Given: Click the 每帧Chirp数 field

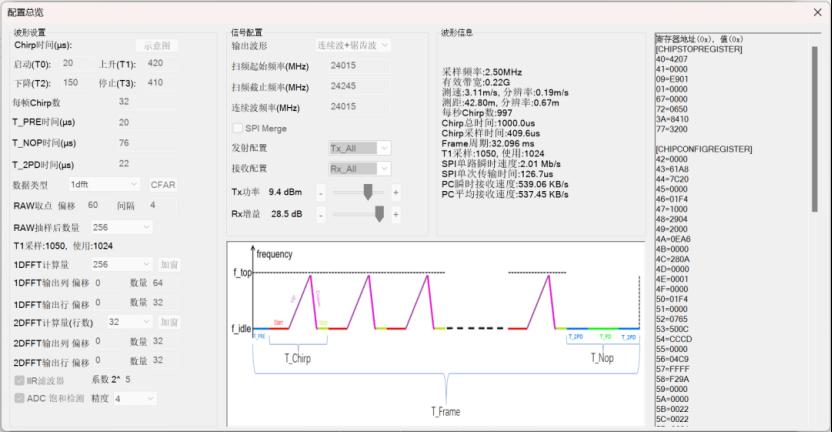Looking at the screenshot, I should click(146, 102).
